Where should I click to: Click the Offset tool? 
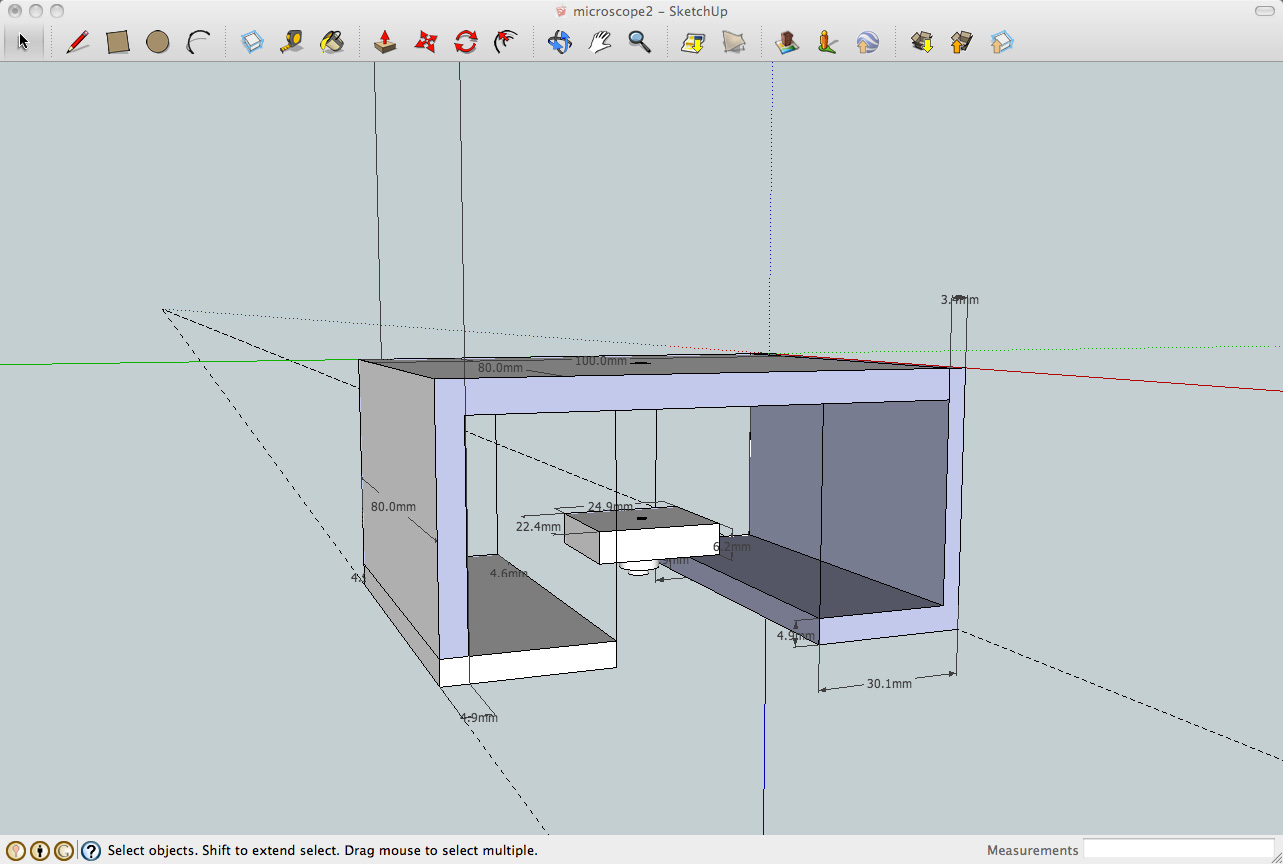(506, 42)
